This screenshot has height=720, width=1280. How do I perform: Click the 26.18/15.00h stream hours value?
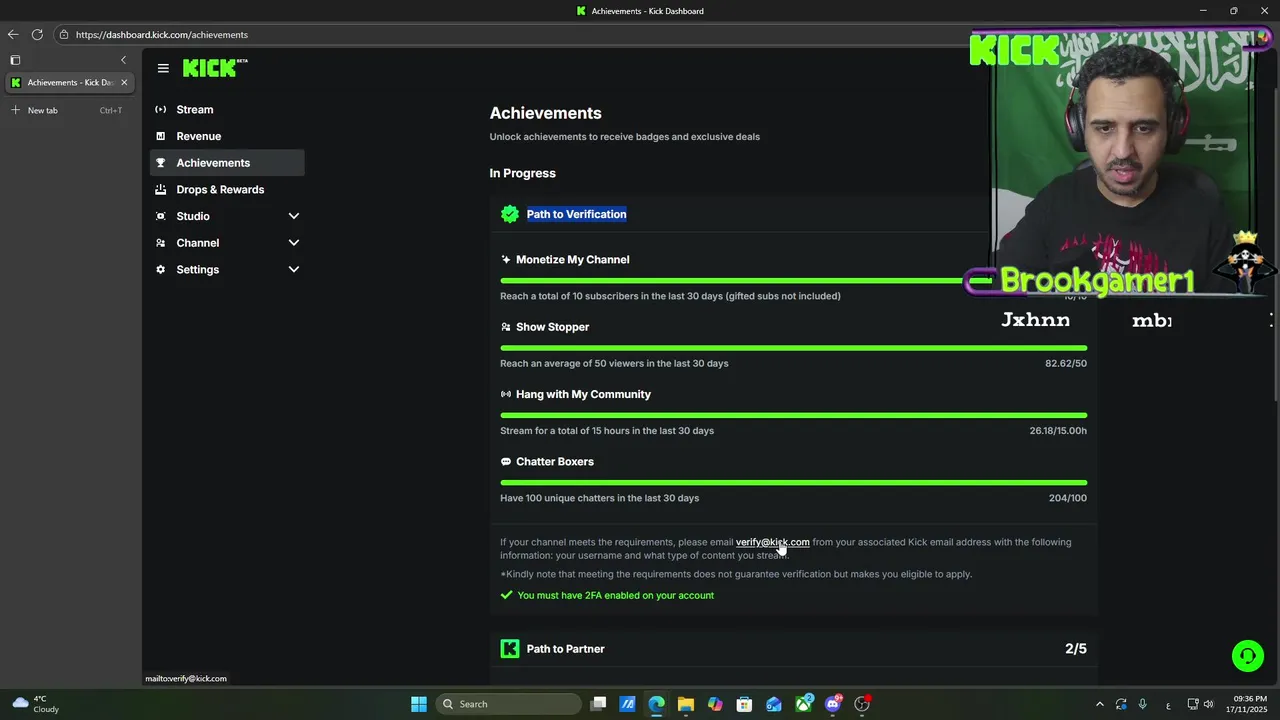point(1058,431)
